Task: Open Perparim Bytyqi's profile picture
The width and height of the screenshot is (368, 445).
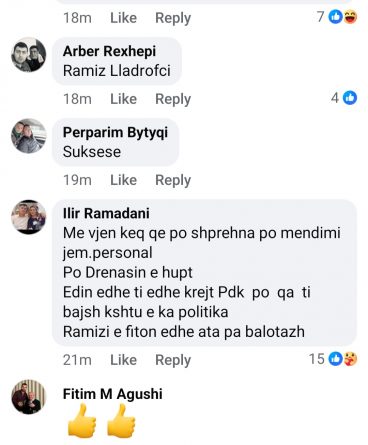Action: point(29,136)
